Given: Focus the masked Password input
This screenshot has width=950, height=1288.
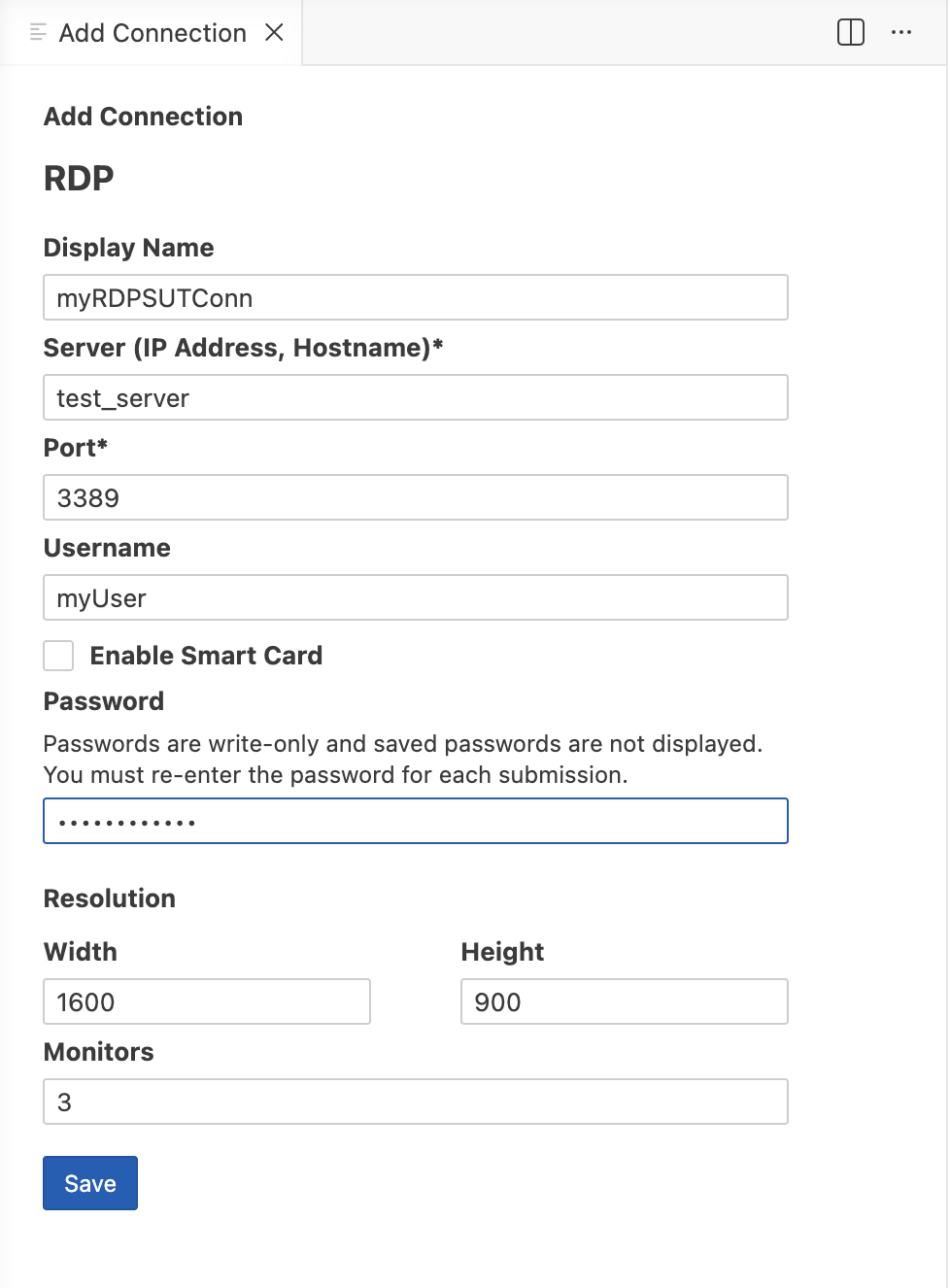Looking at the screenshot, I should click(x=415, y=821).
